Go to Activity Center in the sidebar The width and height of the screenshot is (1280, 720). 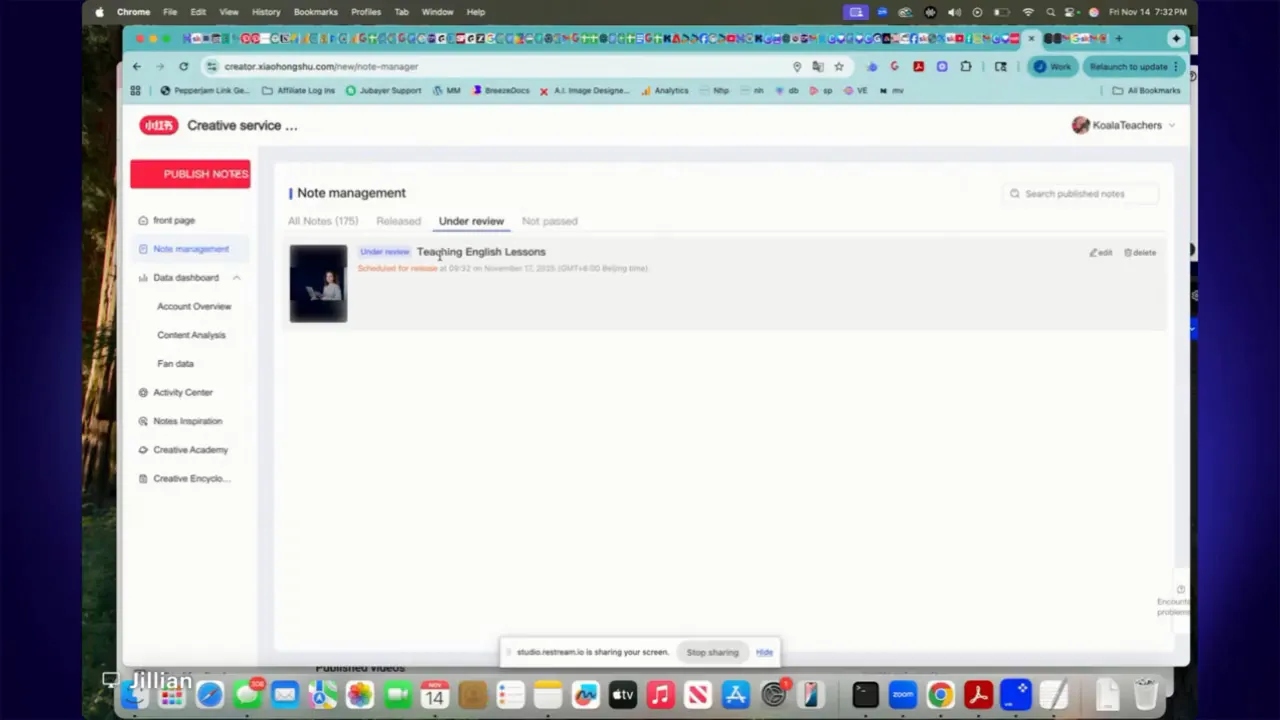pos(183,393)
